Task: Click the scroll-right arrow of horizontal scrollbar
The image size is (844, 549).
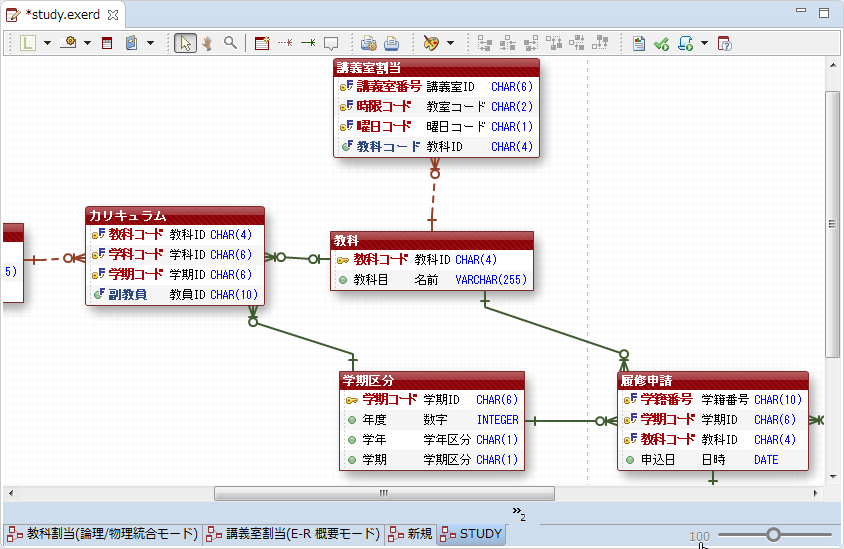Action: pyautogui.click(x=815, y=493)
